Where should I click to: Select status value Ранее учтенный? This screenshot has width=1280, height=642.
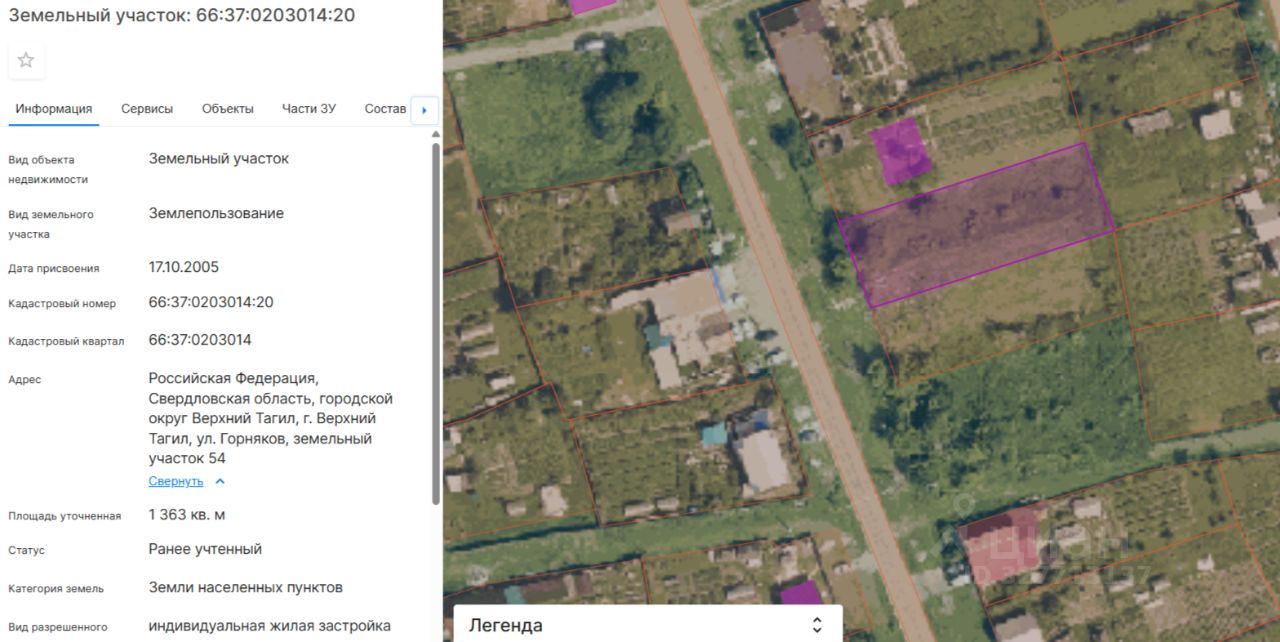coord(205,549)
